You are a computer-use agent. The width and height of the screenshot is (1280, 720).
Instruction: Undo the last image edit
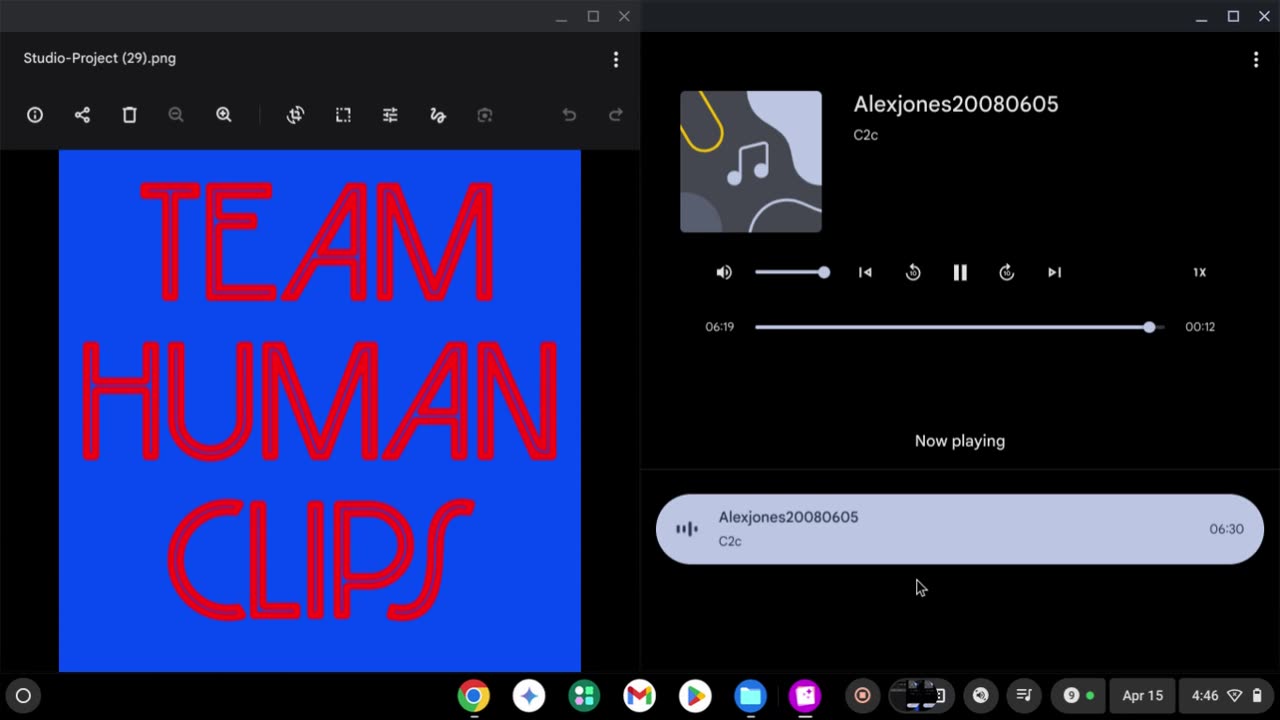point(569,115)
